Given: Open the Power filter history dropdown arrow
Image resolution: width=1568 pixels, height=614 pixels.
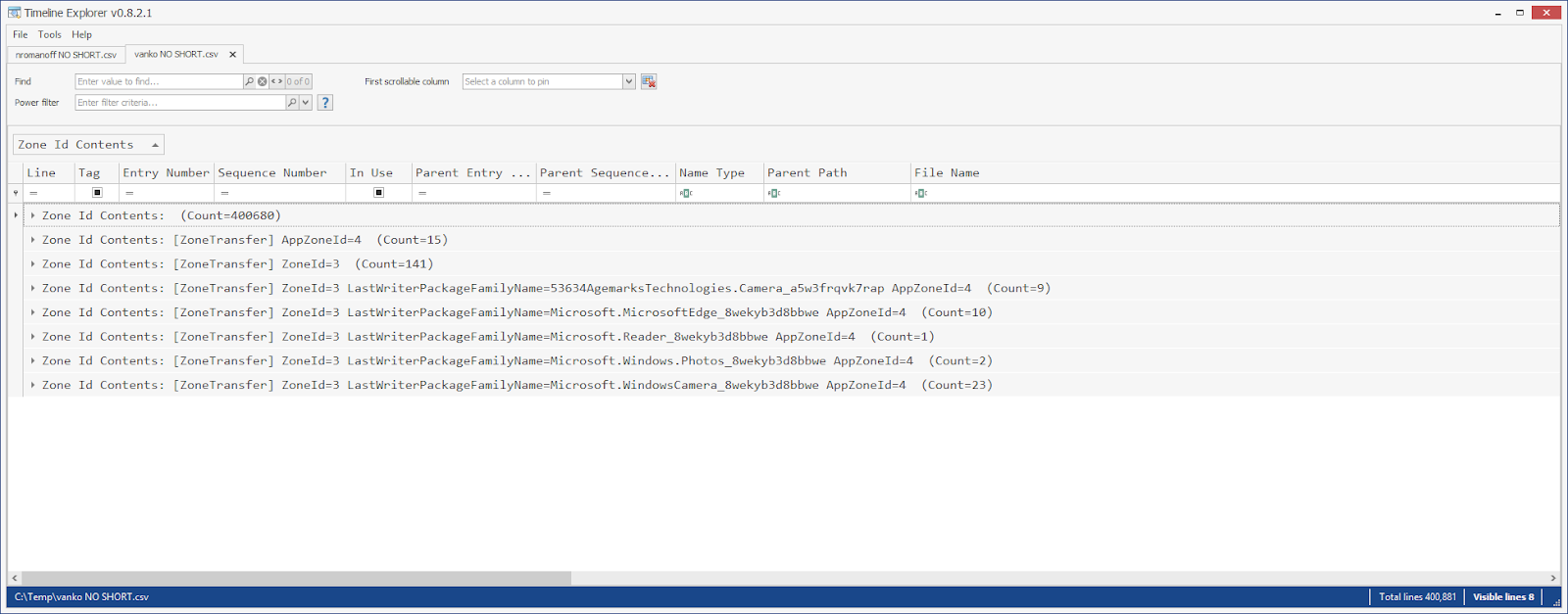Looking at the screenshot, I should 306,102.
